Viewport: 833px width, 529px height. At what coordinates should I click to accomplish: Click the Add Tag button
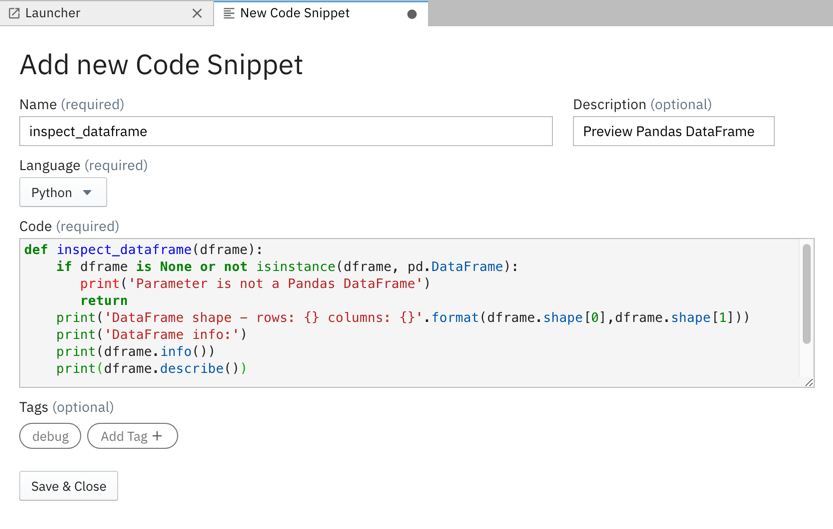[x=132, y=436]
